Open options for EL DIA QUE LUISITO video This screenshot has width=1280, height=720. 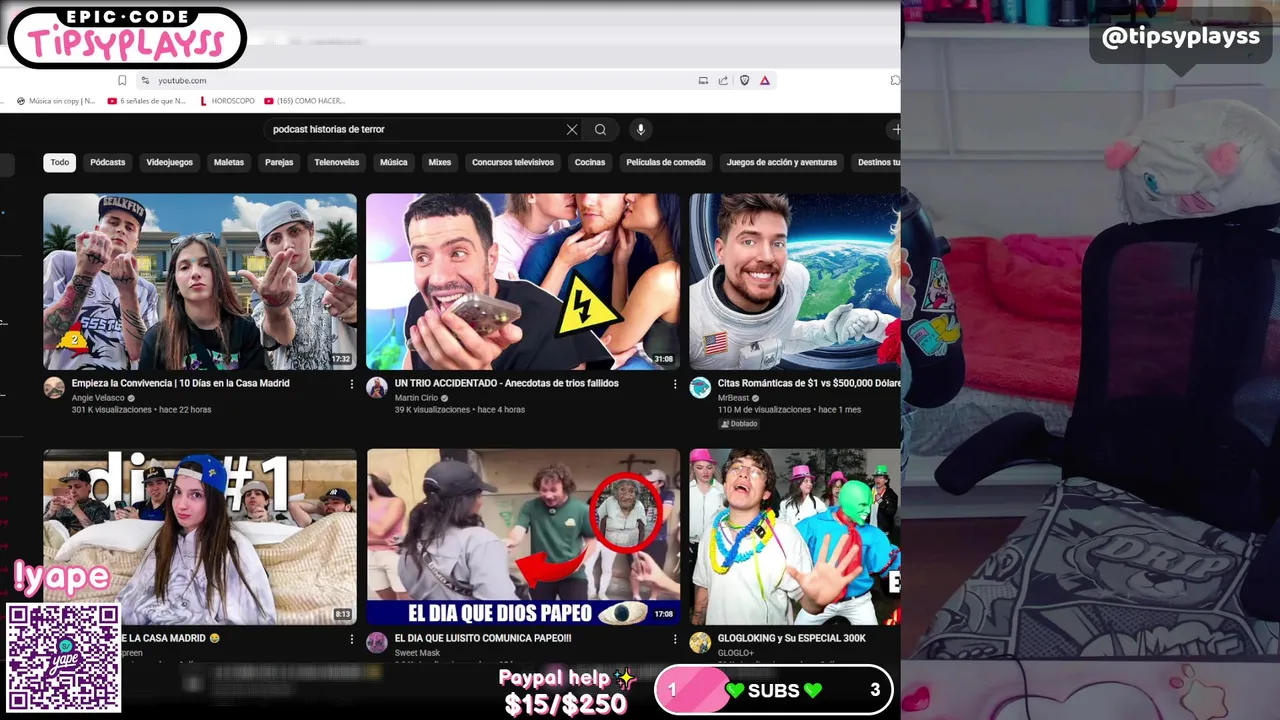pos(674,639)
